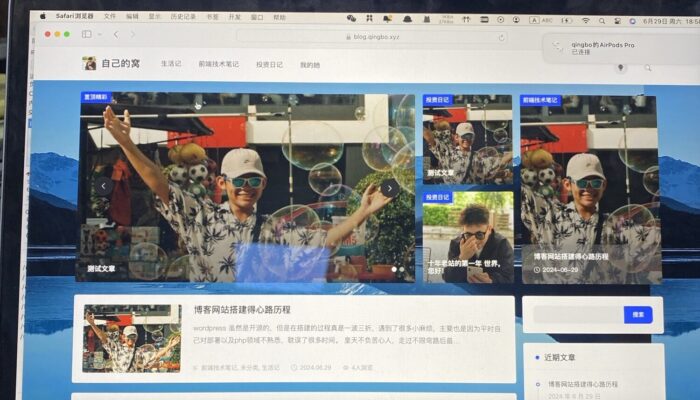Click the AirPods Pro connection notification
The height and width of the screenshot is (400, 700).
pyautogui.click(x=621, y=48)
